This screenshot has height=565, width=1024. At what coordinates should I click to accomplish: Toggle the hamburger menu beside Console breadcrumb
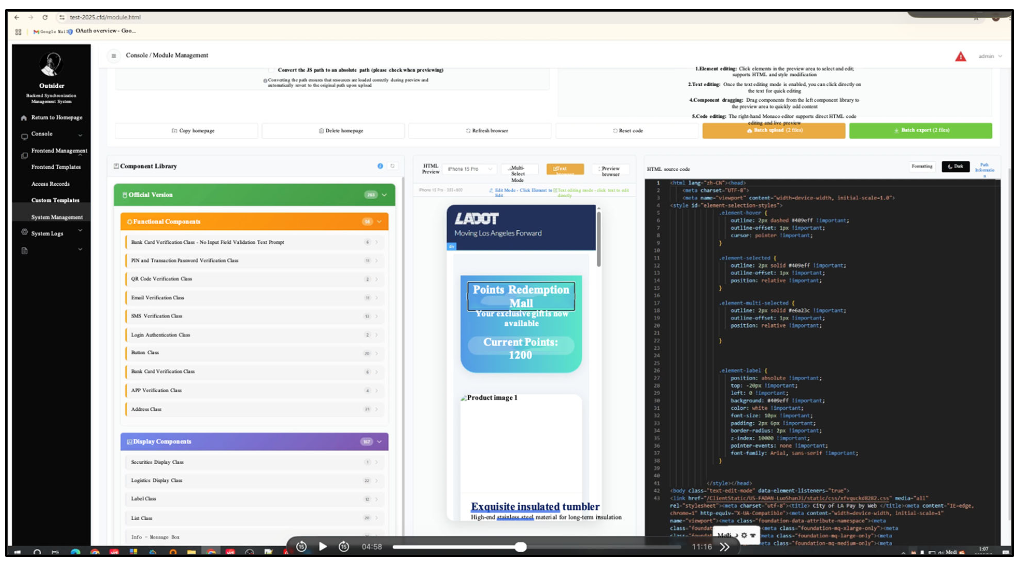pos(114,56)
